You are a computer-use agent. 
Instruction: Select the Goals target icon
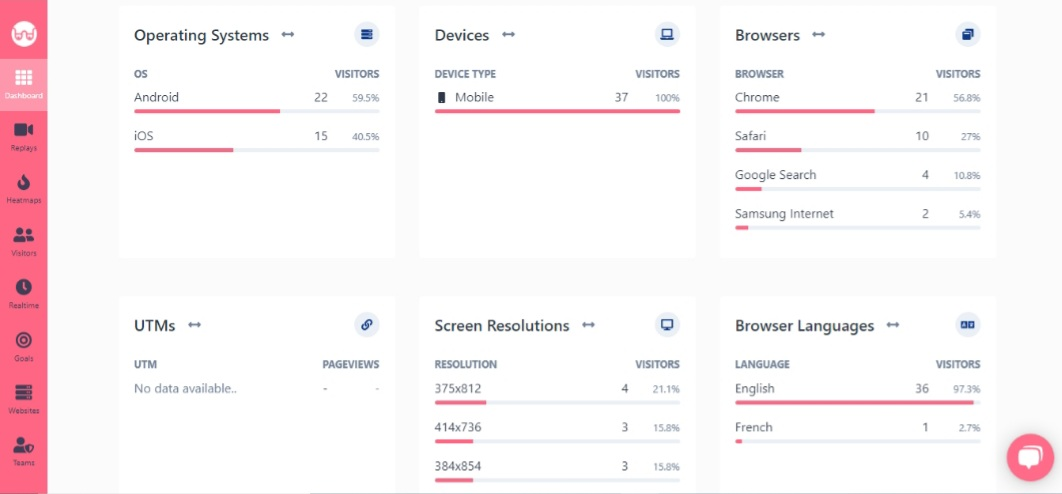click(24, 339)
